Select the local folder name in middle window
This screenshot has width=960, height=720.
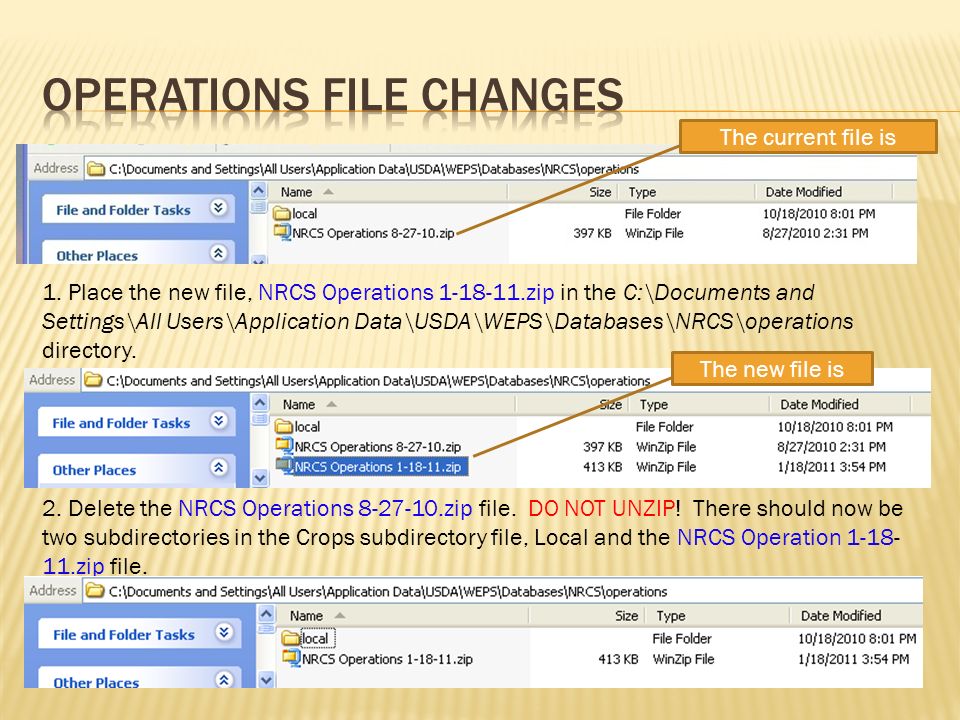click(307, 427)
